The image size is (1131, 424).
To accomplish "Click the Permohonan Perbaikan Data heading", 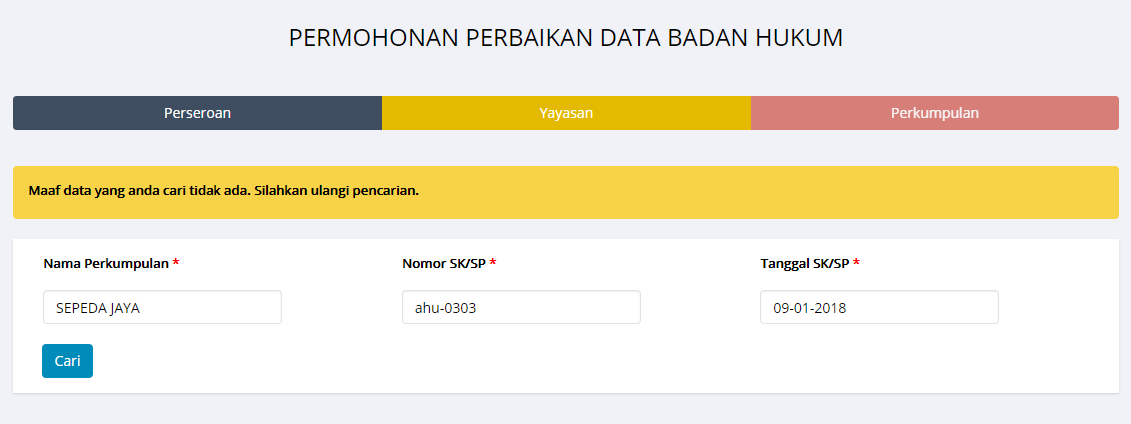I will click(565, 38).
